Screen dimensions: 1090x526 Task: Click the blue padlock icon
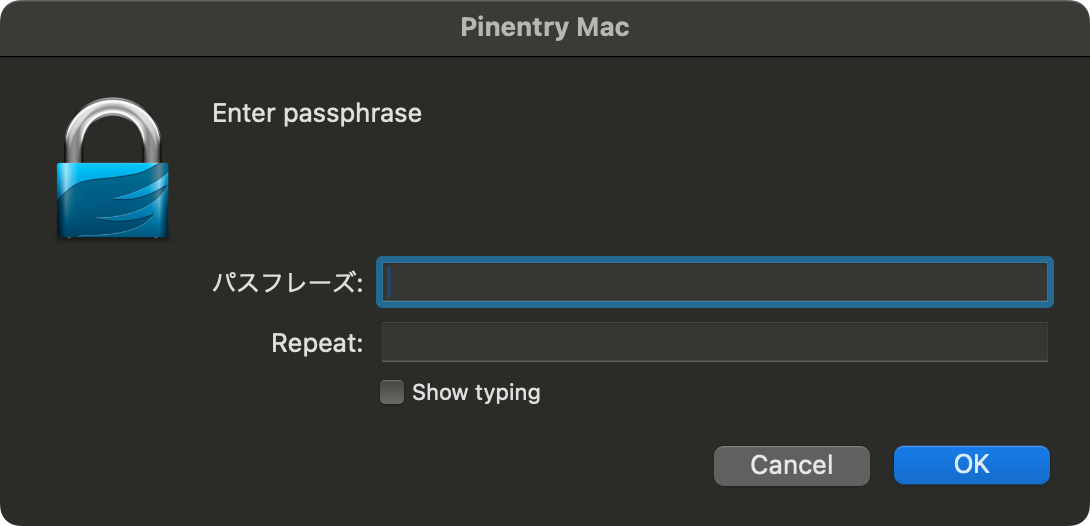coord(112,170)
